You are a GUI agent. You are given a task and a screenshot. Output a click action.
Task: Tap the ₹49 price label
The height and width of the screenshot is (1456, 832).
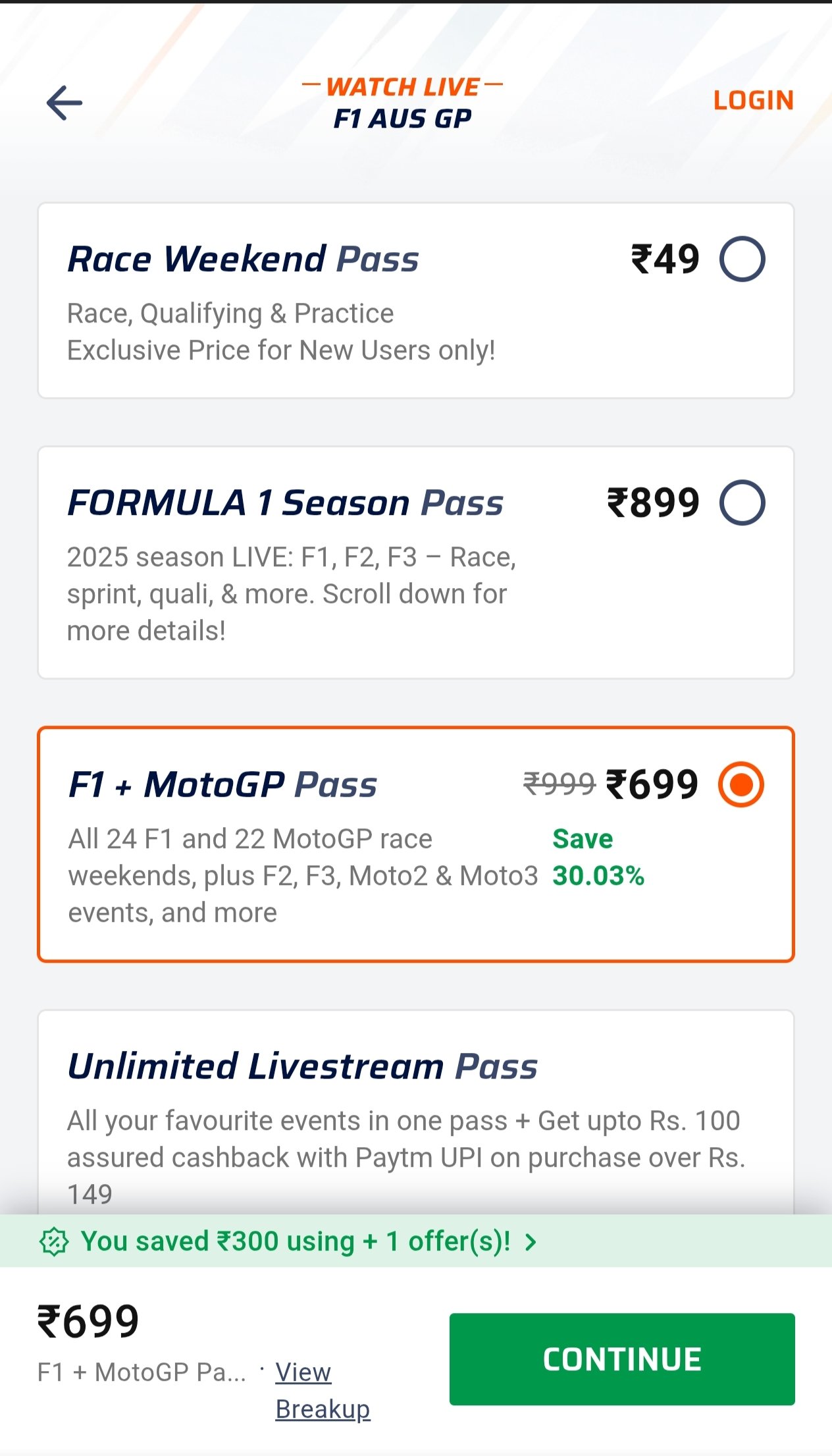click(x=665, y=259)
